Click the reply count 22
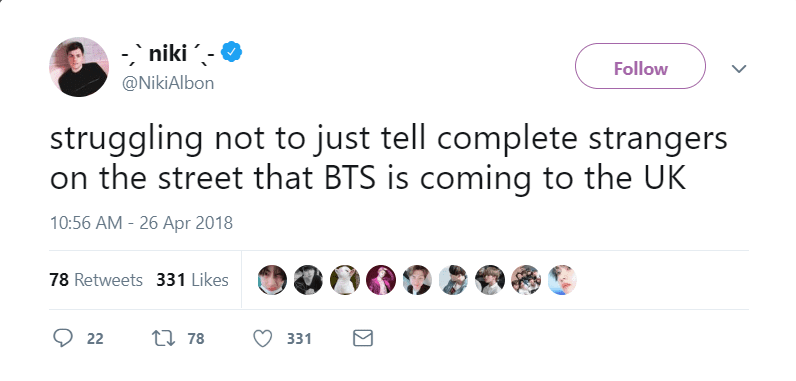The width and height of the screenshot is (796, 381). pos(95,338)
